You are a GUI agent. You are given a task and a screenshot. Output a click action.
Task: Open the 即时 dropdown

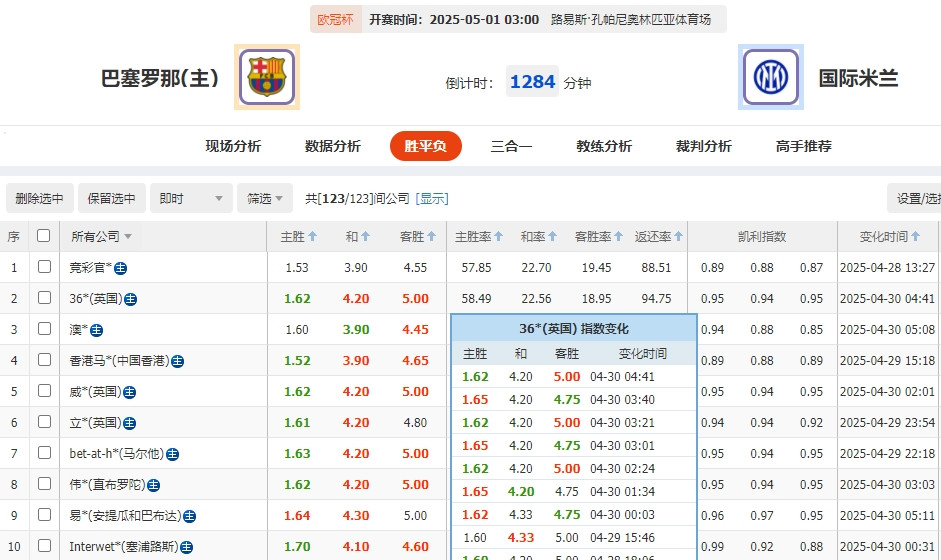tap(191, 198)
